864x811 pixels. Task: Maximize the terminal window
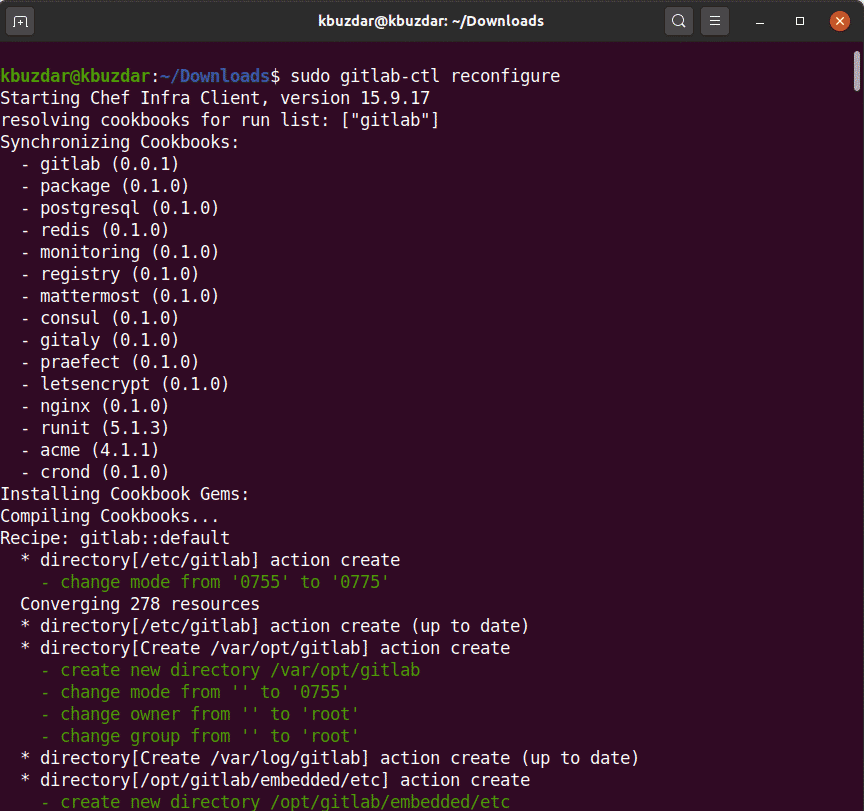tap(800, 21)
